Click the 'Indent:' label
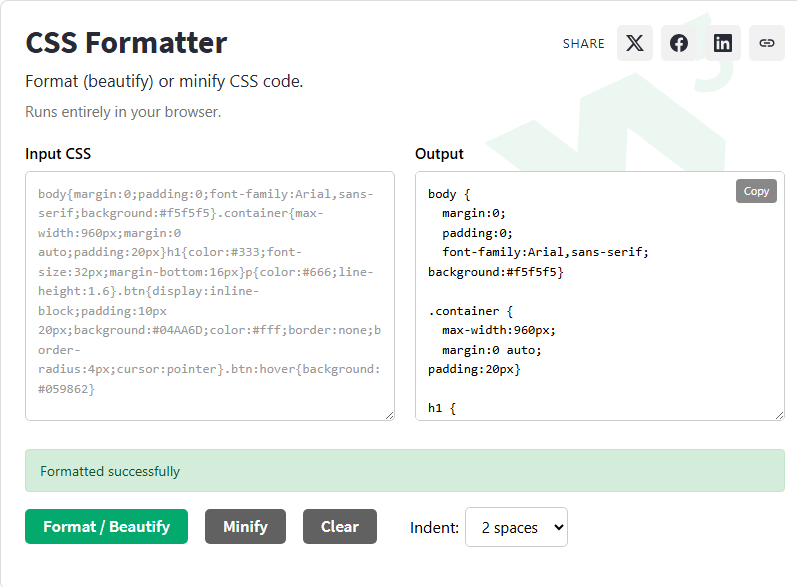797x587 pixels. pos(434,528)
